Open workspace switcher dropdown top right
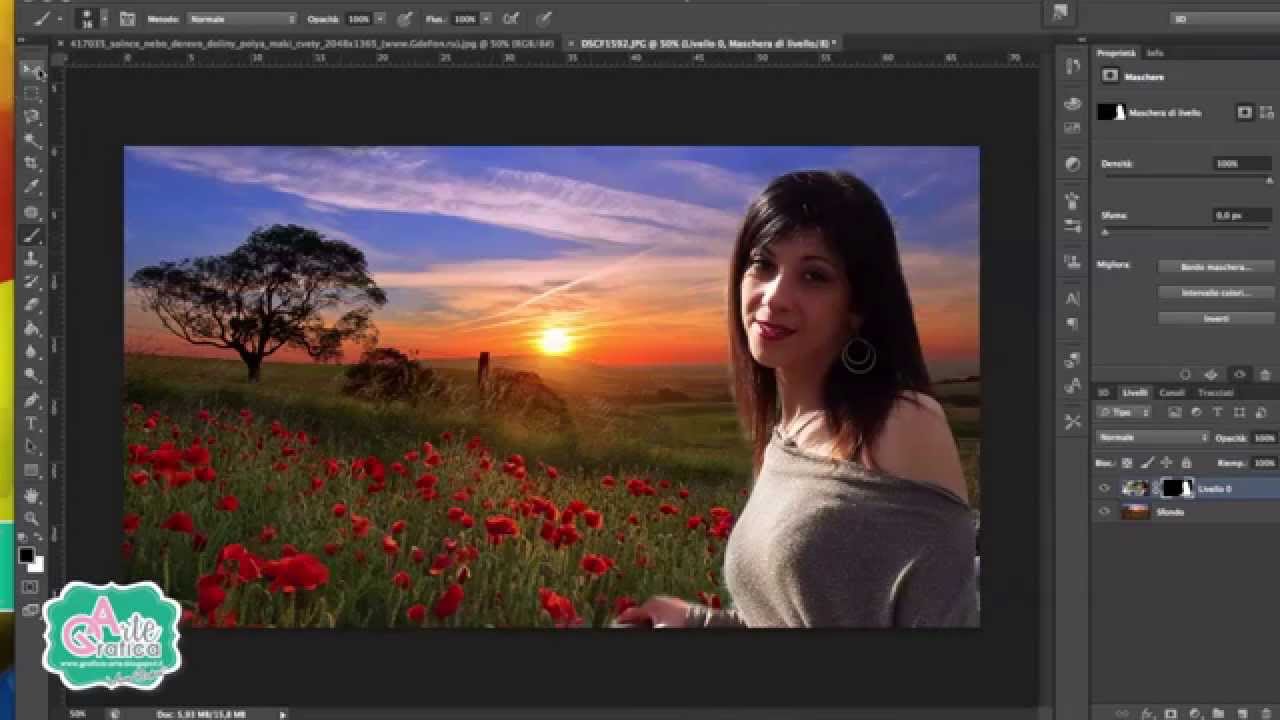The image size is (1280, 720). coord(1224,19)
